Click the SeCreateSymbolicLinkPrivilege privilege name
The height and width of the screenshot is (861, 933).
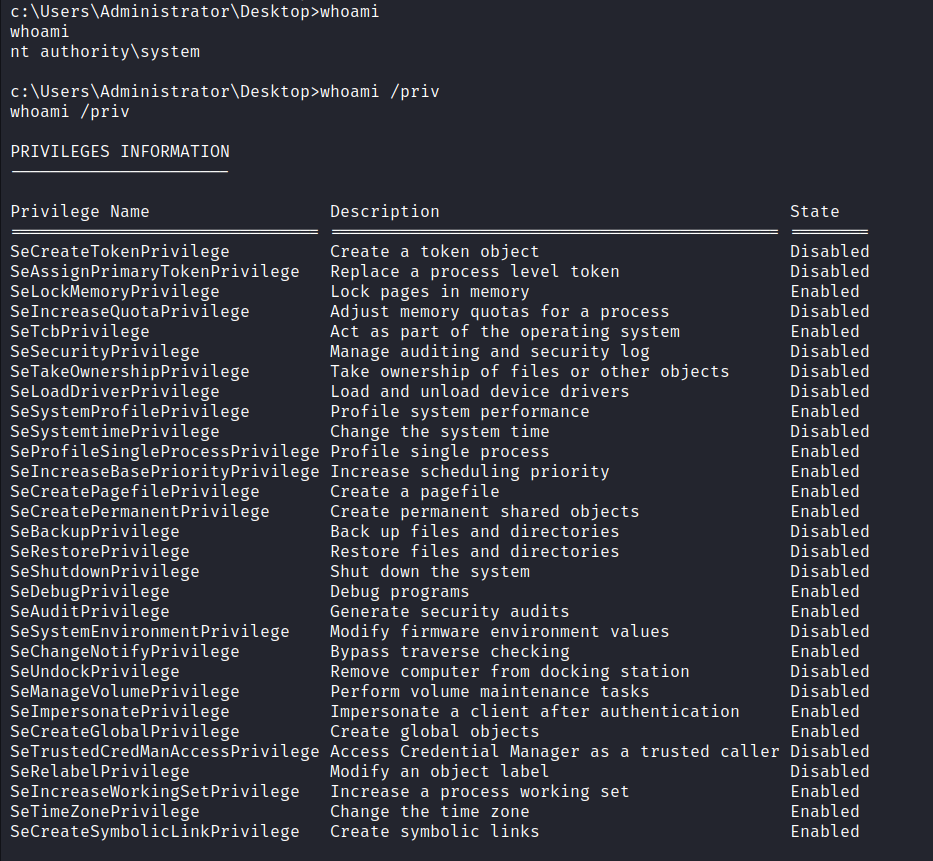tap(155, 831)
